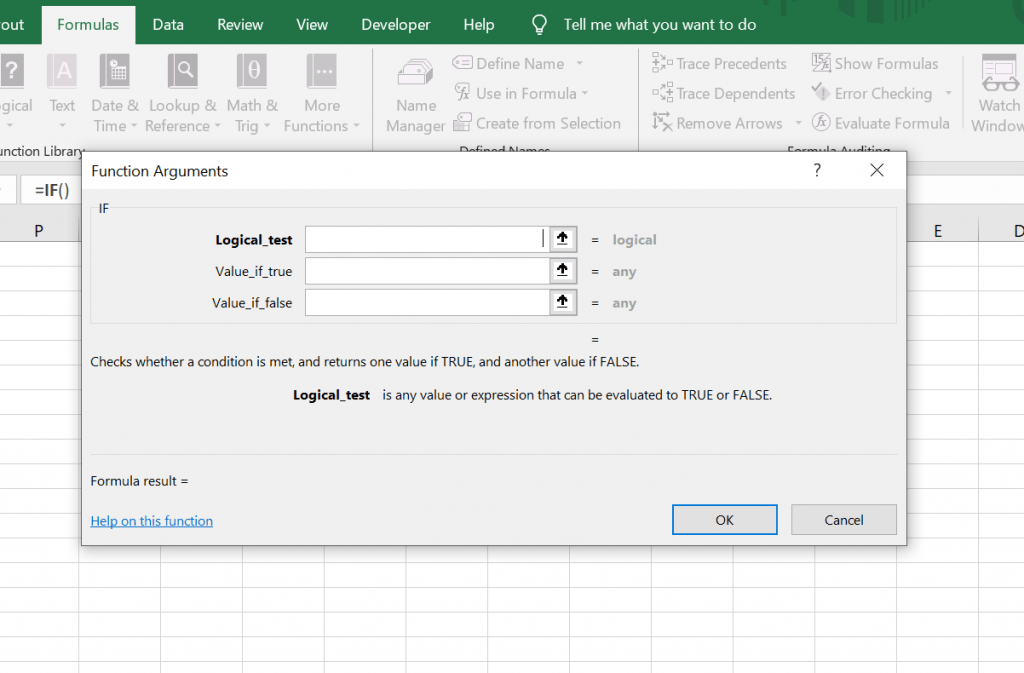This screenshot has width=1024, height=673.
Task: Confirm the function with the OK button
Action: [x=725, y=520]
